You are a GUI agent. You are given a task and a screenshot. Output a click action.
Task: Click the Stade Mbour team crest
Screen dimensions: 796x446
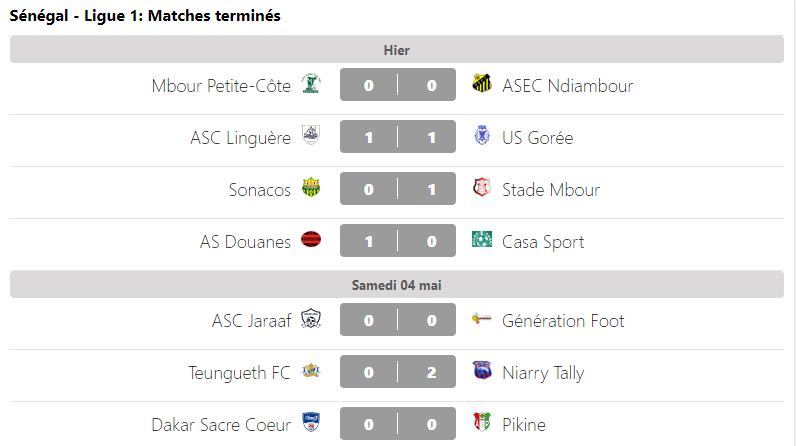[482, 189]
